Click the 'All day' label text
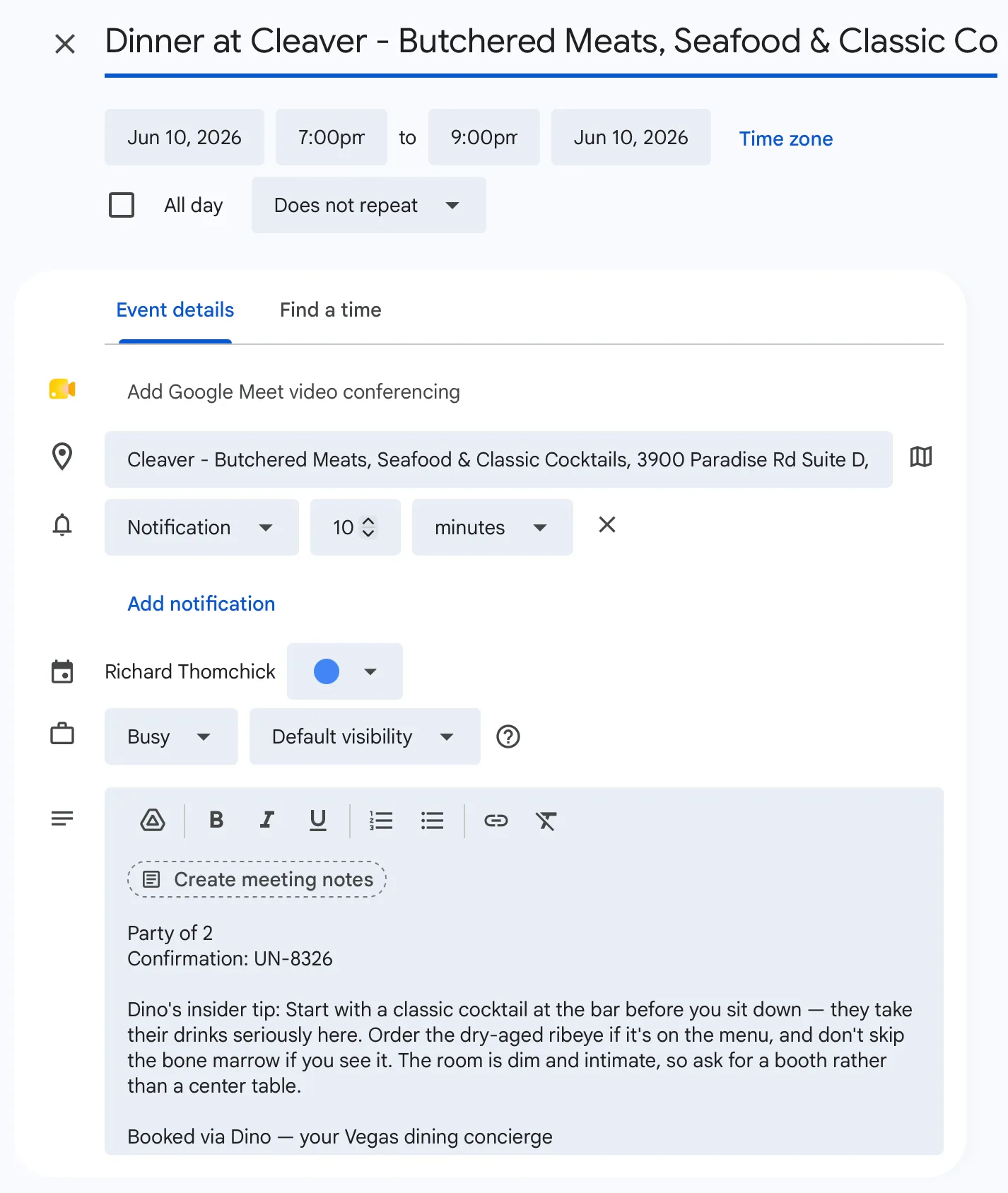Viewport: 1008px width, 1193px height. tap(194, 205)
